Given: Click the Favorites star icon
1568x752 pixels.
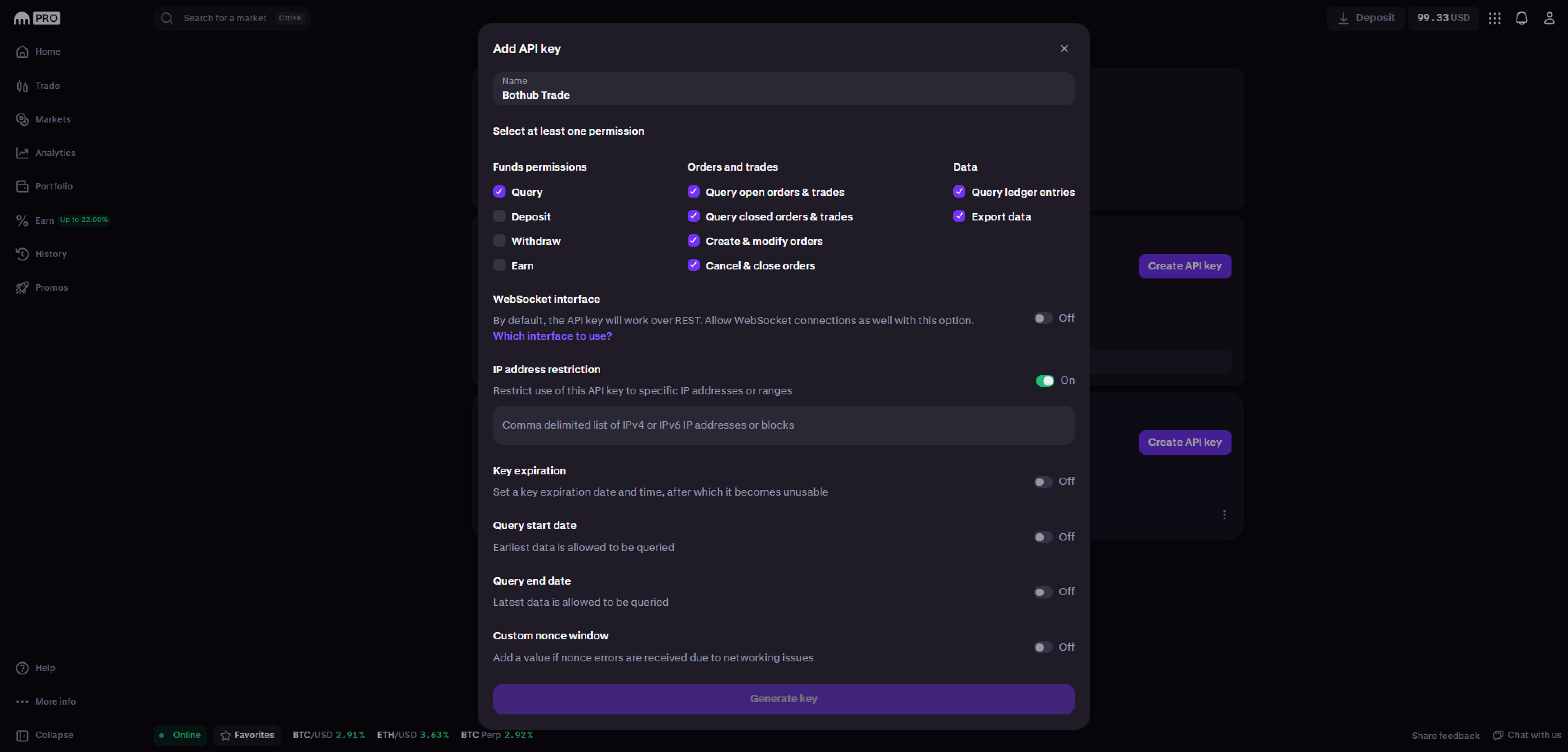Looking at the screenshot, I should tap(226, 735).
